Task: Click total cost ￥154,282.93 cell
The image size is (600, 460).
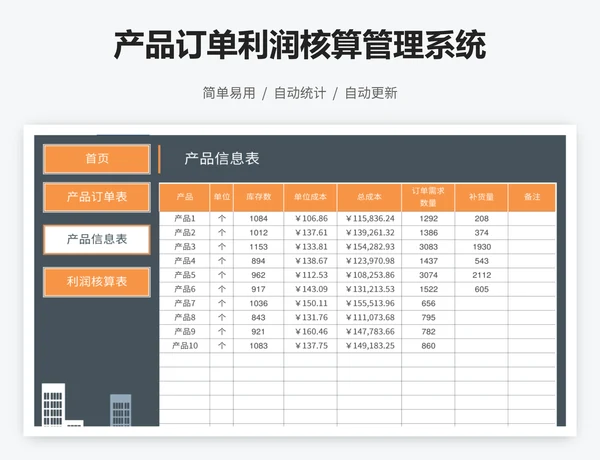Action: tap(370, 247)
